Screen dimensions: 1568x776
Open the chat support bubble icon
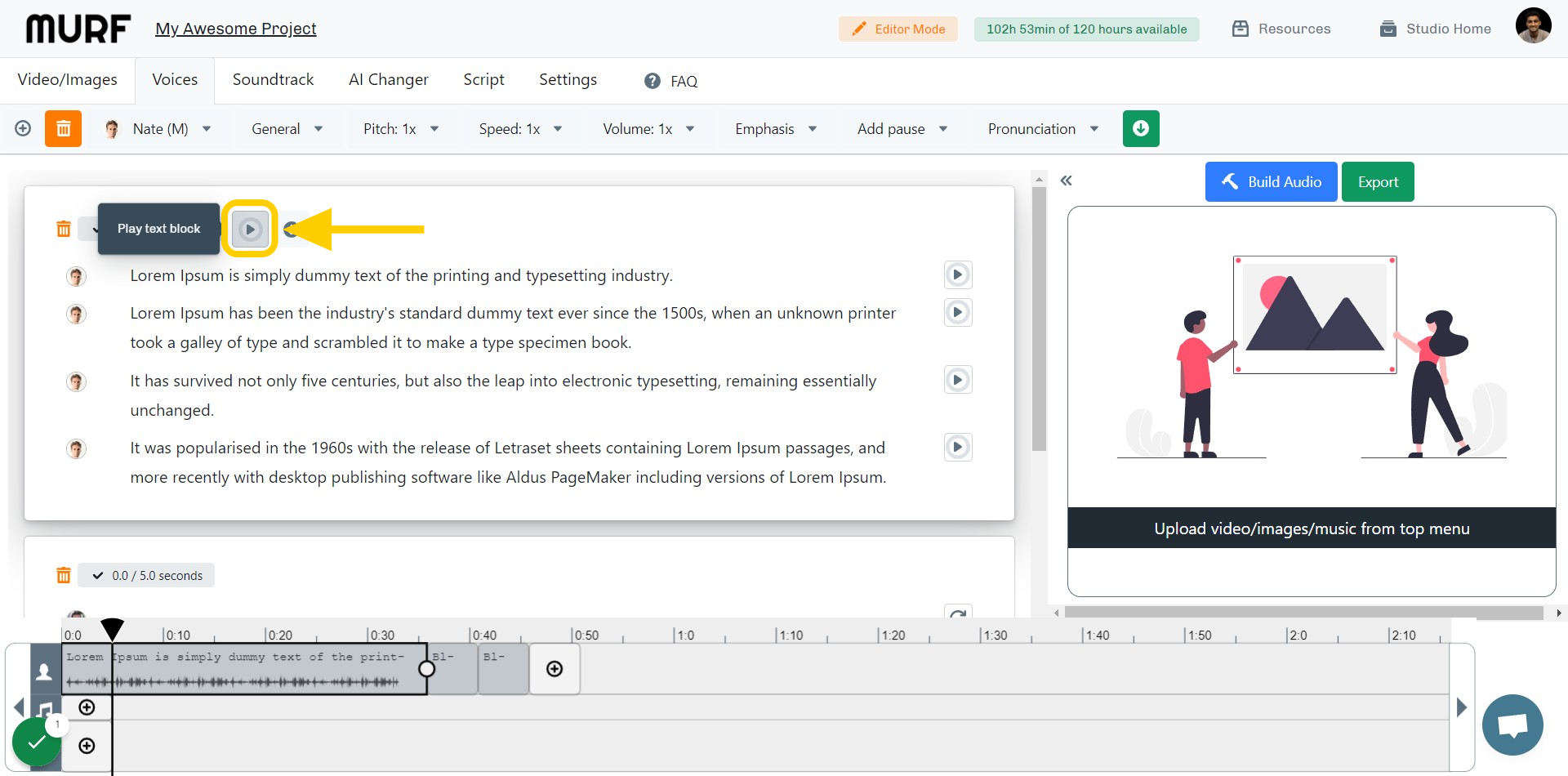click(1512, 725)
